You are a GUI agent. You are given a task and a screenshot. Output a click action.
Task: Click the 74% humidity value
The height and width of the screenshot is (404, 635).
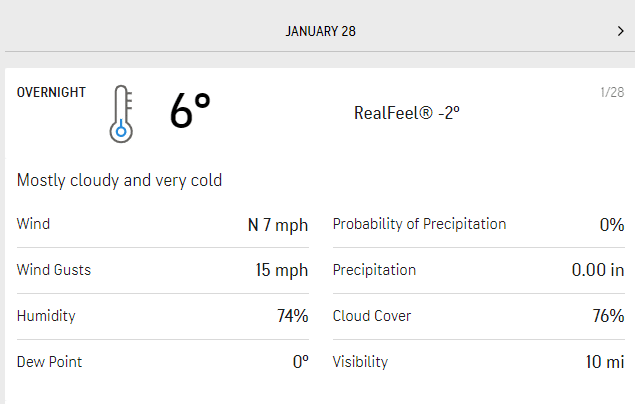click(292, 316)
